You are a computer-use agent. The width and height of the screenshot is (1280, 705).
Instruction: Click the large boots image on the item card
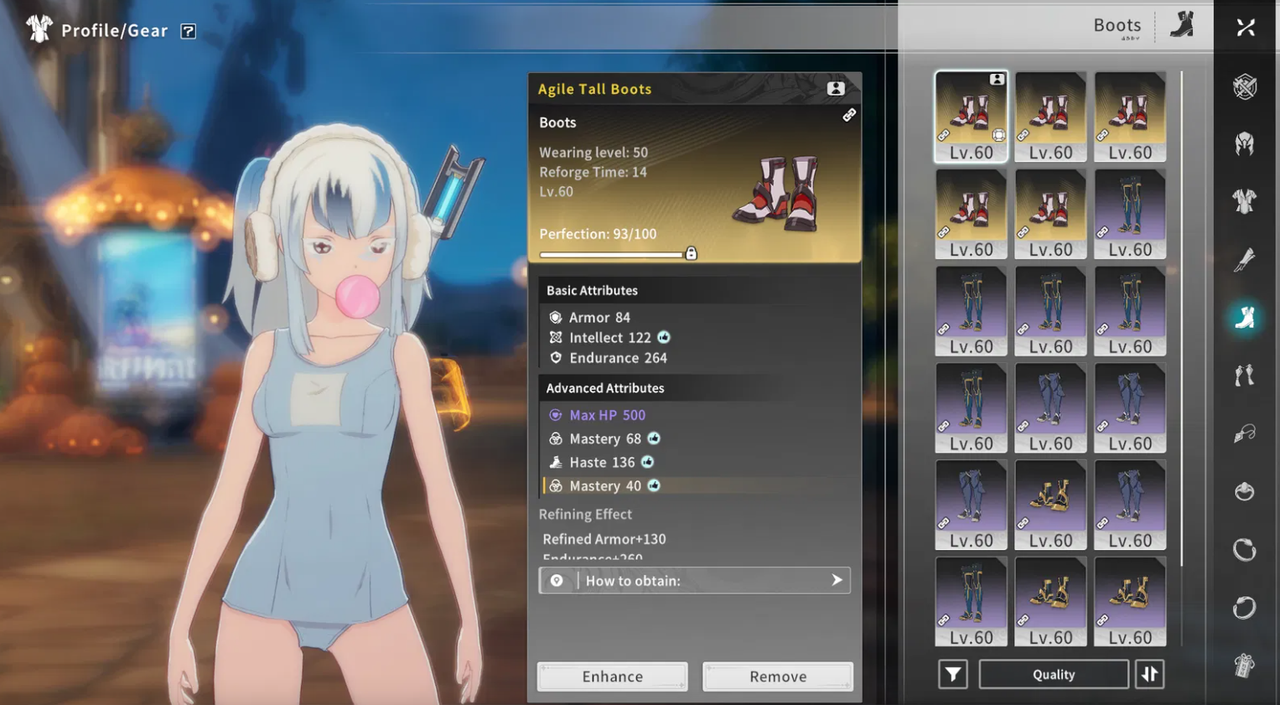coord(777,193)
